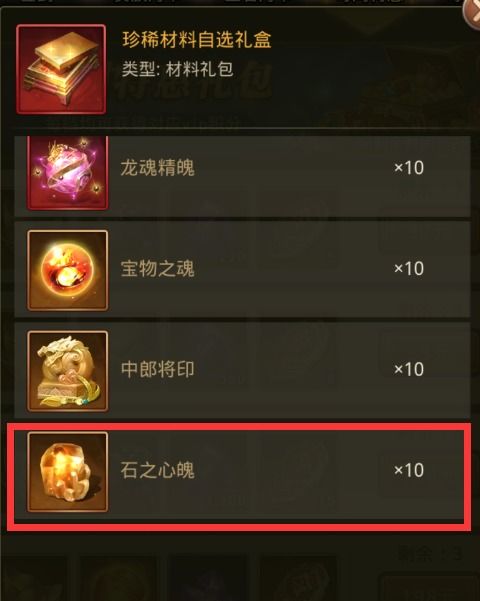Select the 龙魂精魄 pink orb icon

click(x=68, y=172)
